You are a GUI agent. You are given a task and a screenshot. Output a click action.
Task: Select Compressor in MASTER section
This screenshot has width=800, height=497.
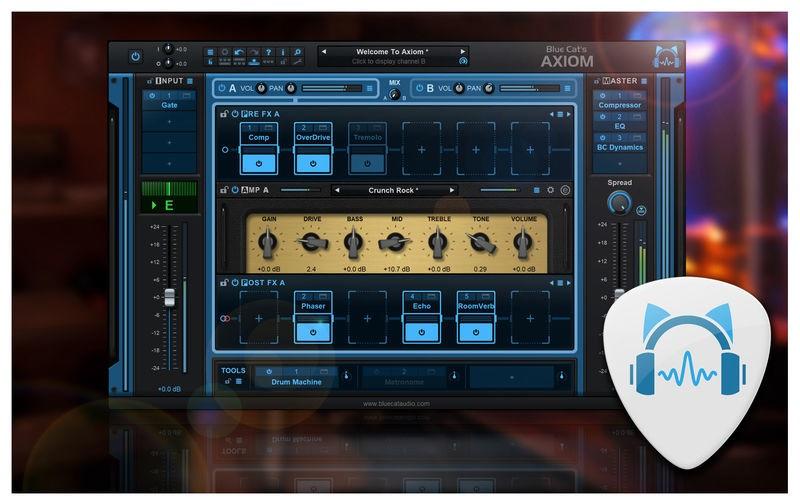[x=619, y=105]
